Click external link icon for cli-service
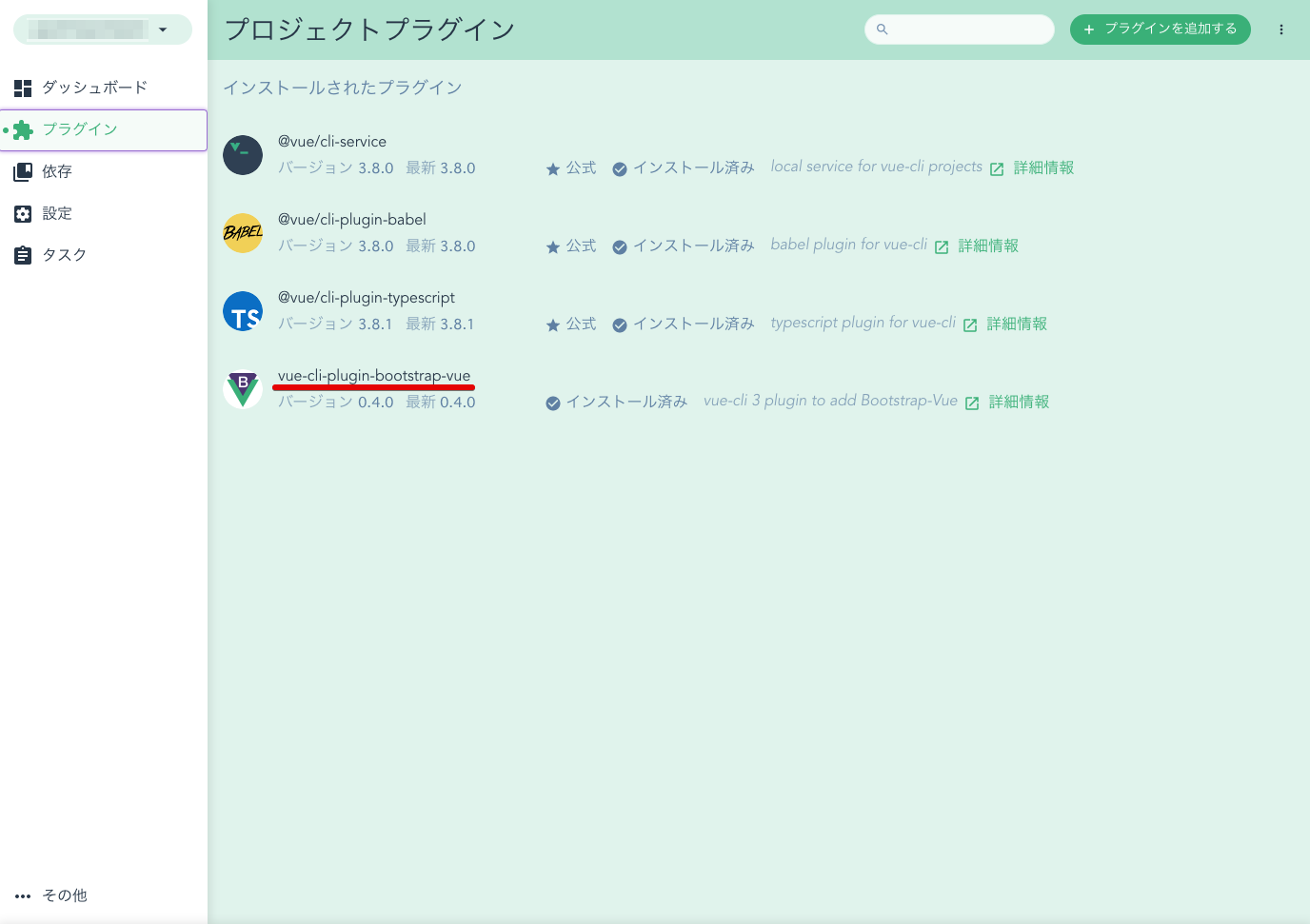This screenshot has width=1310, height=924. 997,169
